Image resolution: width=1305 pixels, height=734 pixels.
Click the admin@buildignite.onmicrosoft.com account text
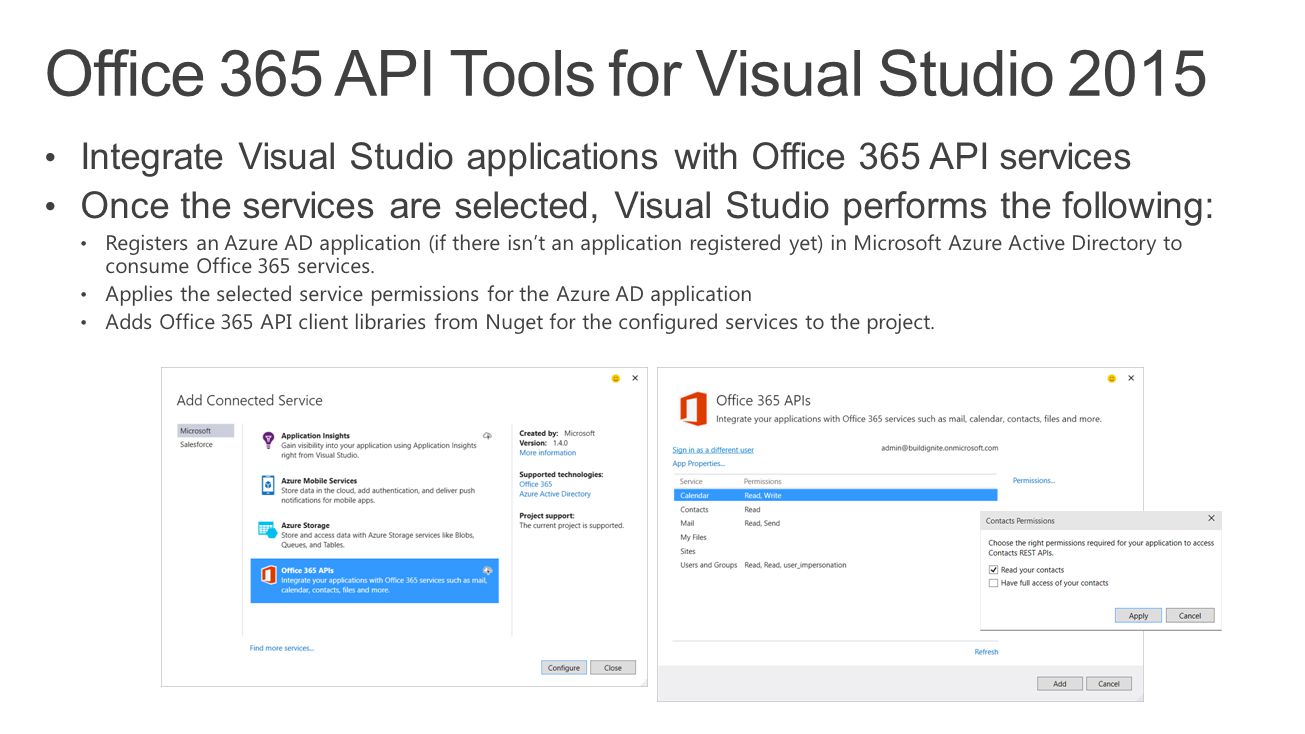point(939,448)
